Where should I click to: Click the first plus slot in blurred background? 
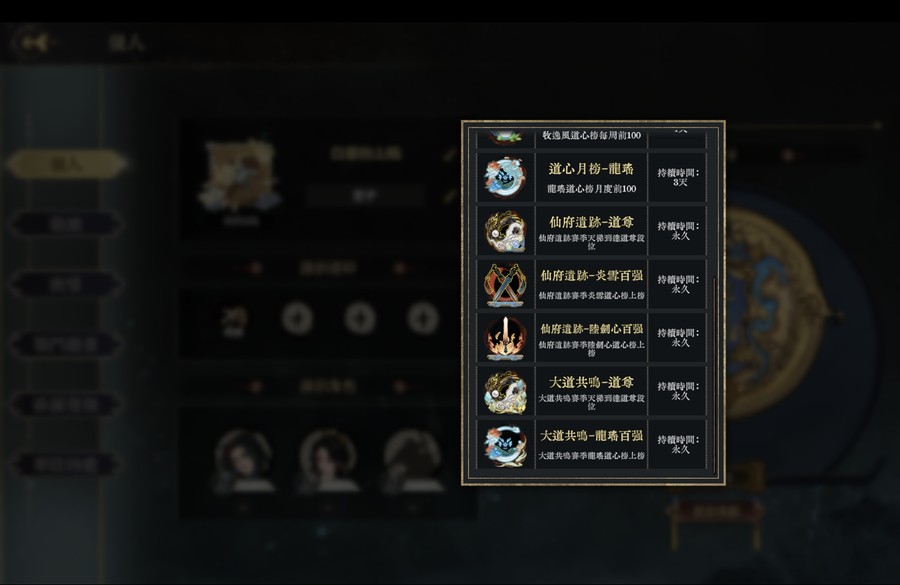(x=297, y=318)
